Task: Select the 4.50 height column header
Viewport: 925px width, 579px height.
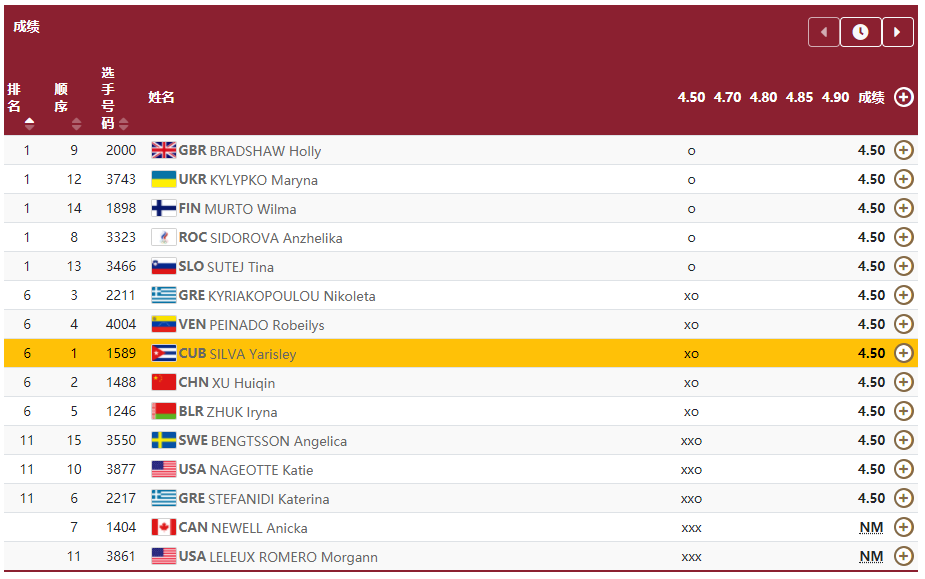Action: tap(691, 97)
